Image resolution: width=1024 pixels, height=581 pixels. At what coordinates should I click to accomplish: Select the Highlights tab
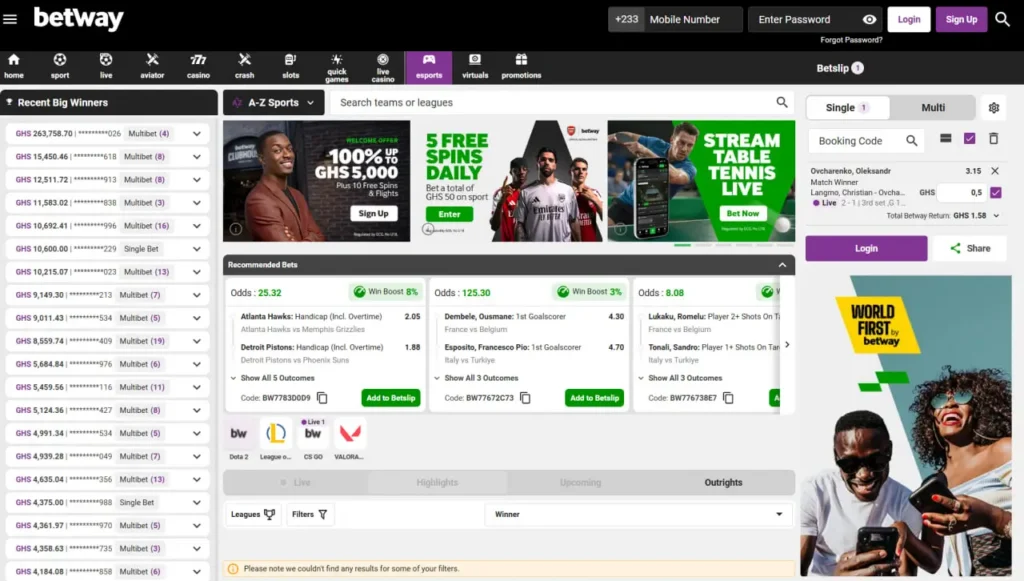click(x=437, y=482)
